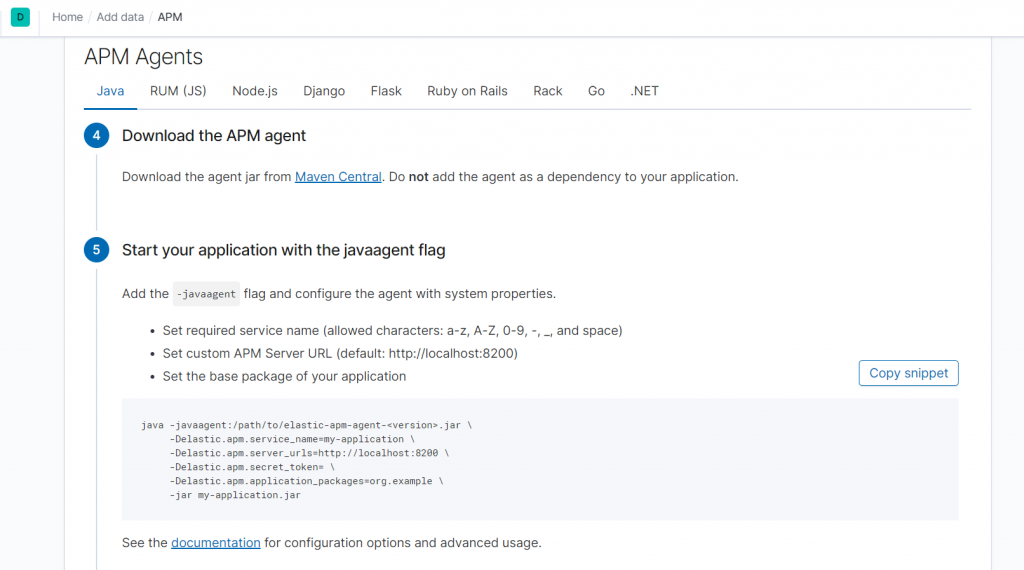Click the Set the base package bullet
1024x570 pixels.
284,377
